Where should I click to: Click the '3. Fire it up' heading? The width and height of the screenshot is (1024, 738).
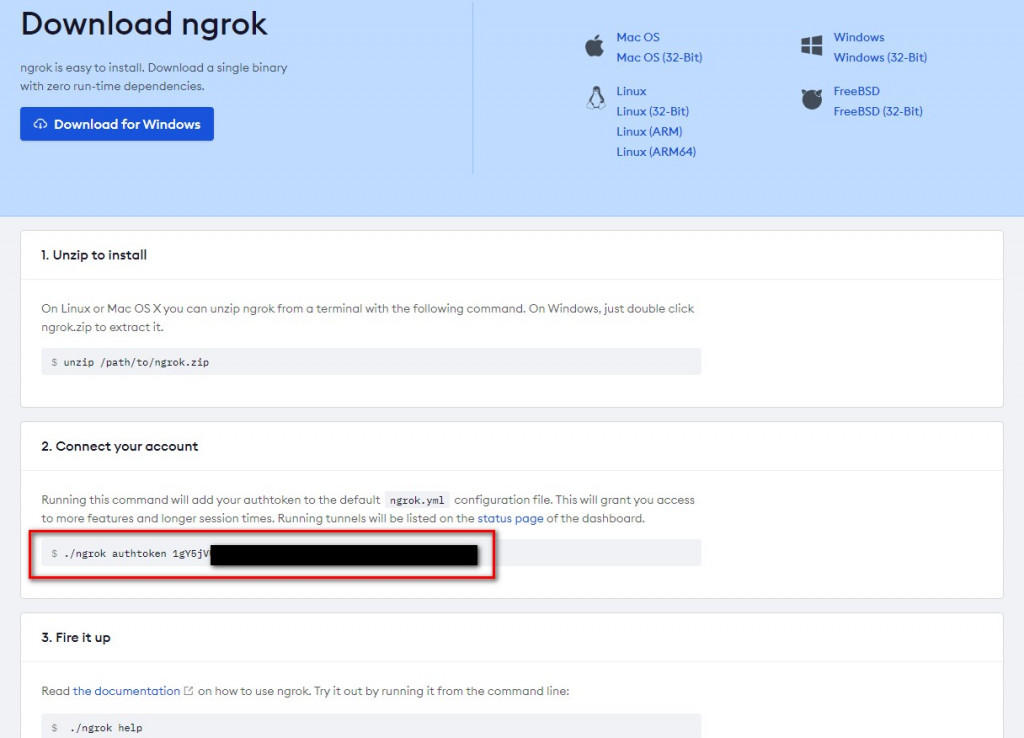tap(76, 638)
